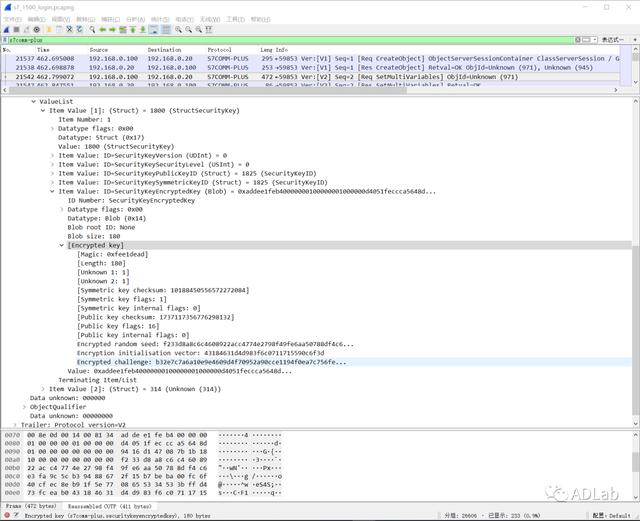Click the 表达式 expression button
The height and width of the screenshot is (521, 640).
[x=612, y=39]
